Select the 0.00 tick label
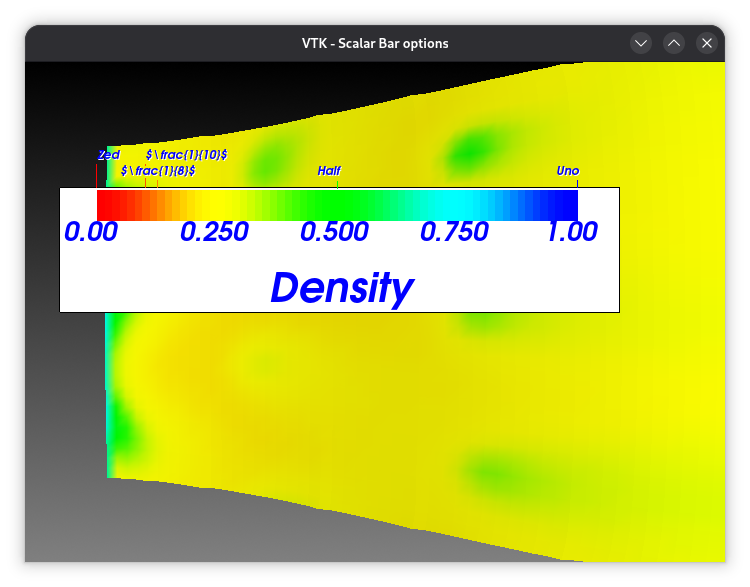Screen dimensions: 750x587 click(x=91, y=232)
